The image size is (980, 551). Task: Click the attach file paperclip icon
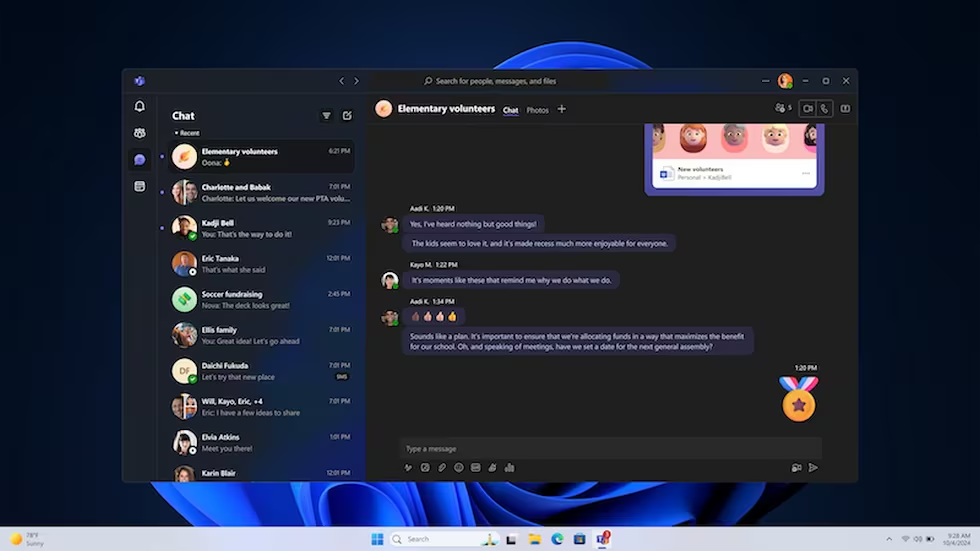pyautogui.click(x=442, y=468)
